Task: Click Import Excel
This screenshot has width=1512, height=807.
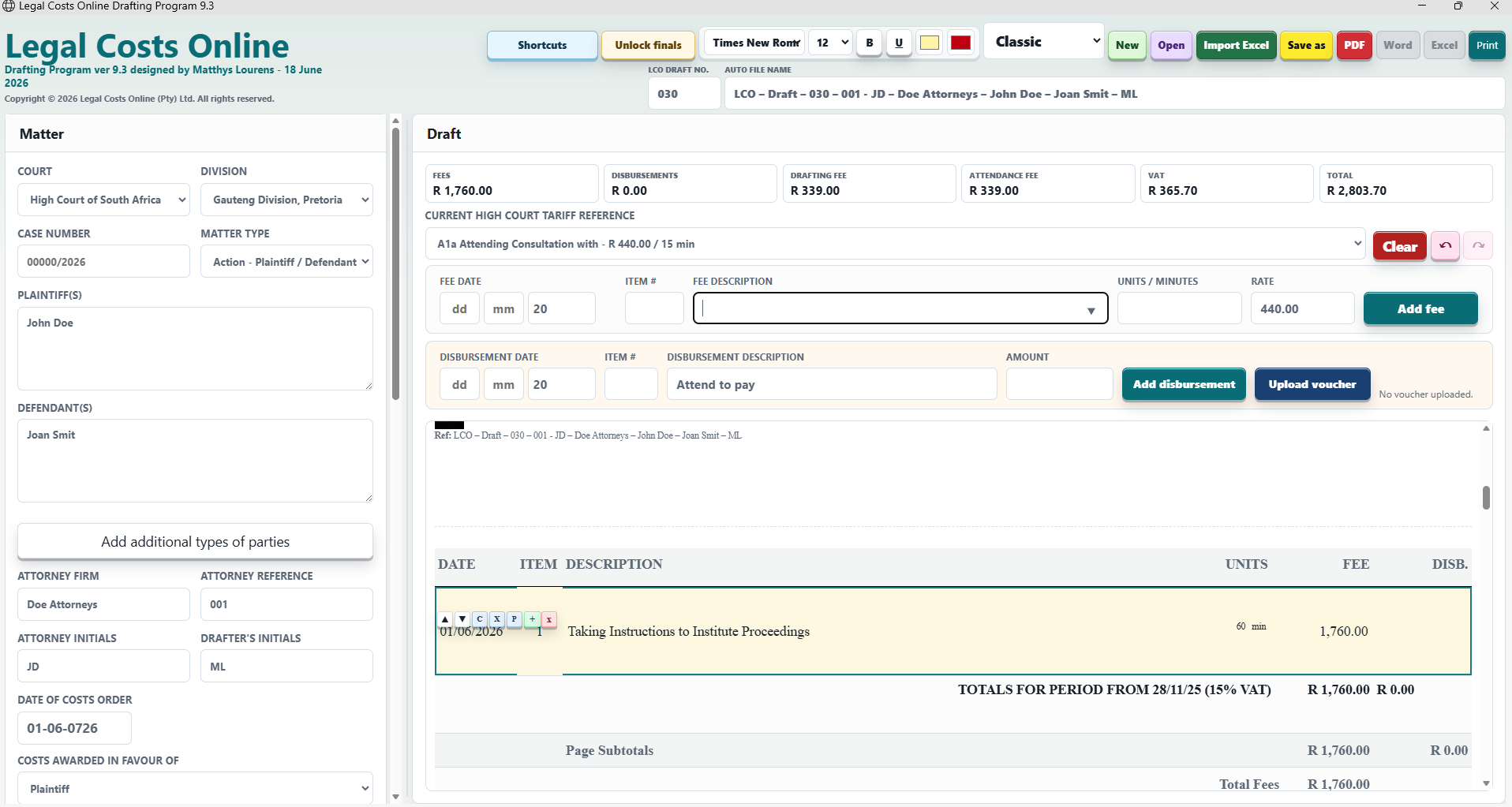Action: click(x=1236, y=45)
